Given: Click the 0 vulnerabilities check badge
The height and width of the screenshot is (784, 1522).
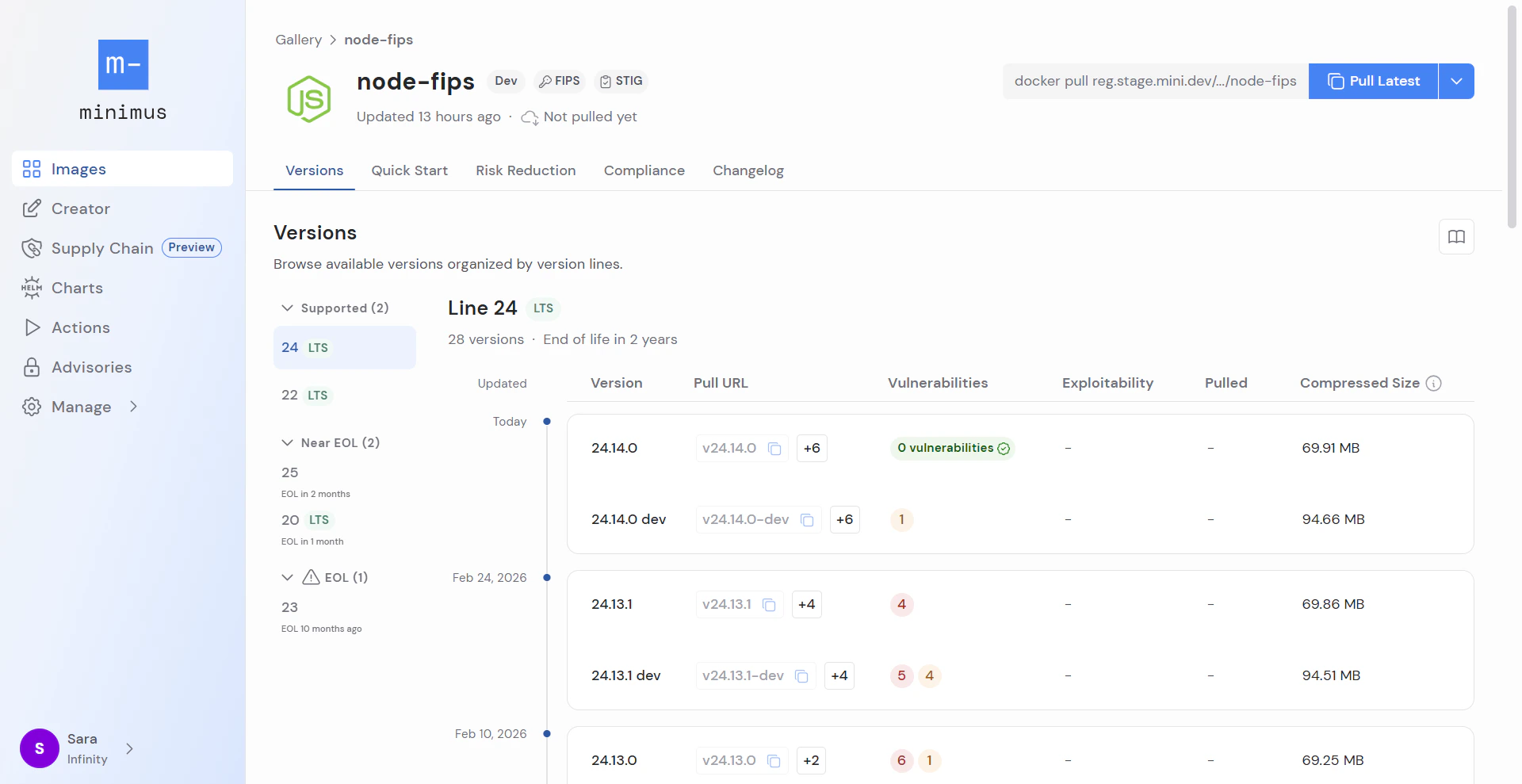Looking at the screenshot, I should pyautogui.click(x=953, y=448).
